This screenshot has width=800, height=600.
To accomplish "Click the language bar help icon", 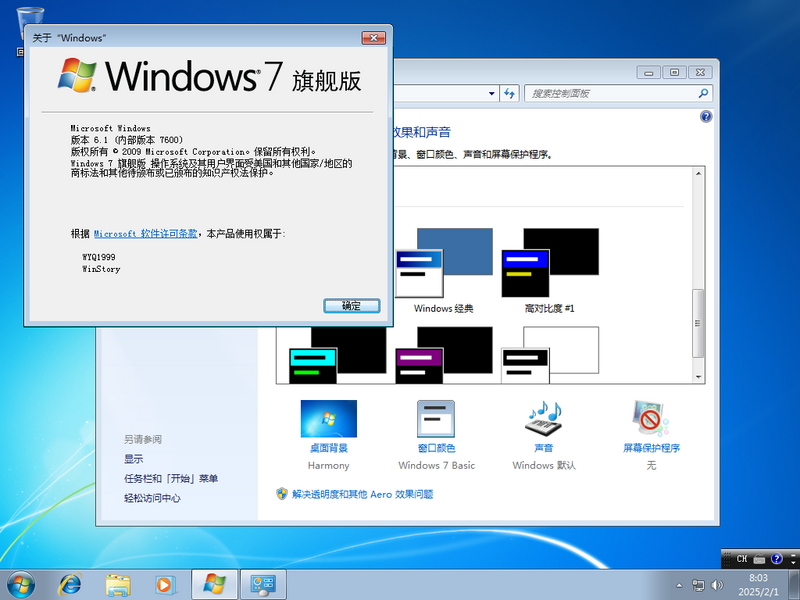I will (777, 559).
